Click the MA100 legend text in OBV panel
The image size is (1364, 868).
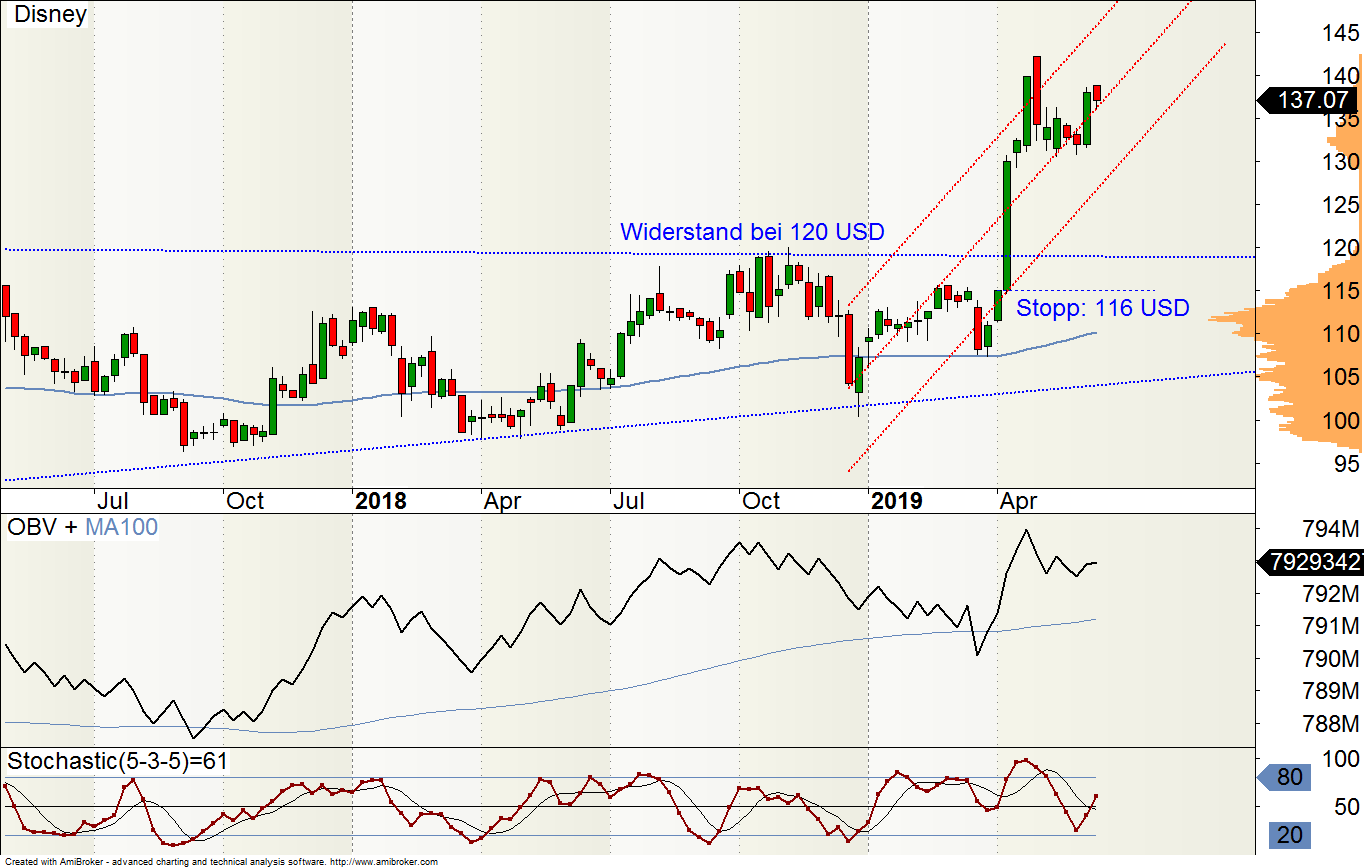(121, 528)
